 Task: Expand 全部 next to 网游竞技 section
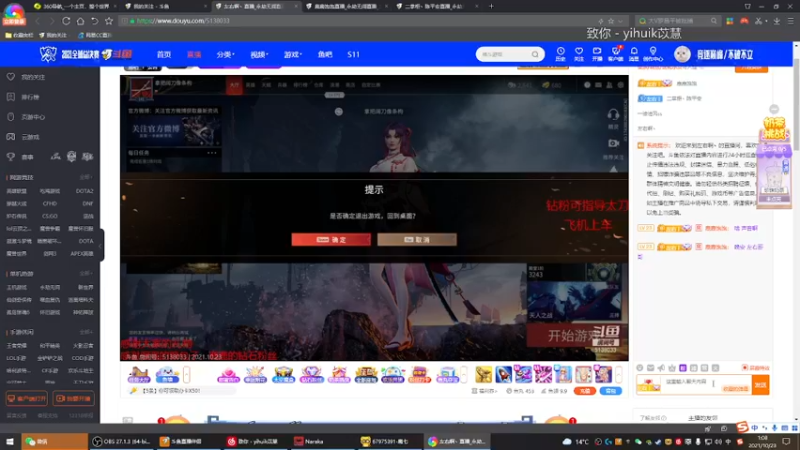point(86,177)
